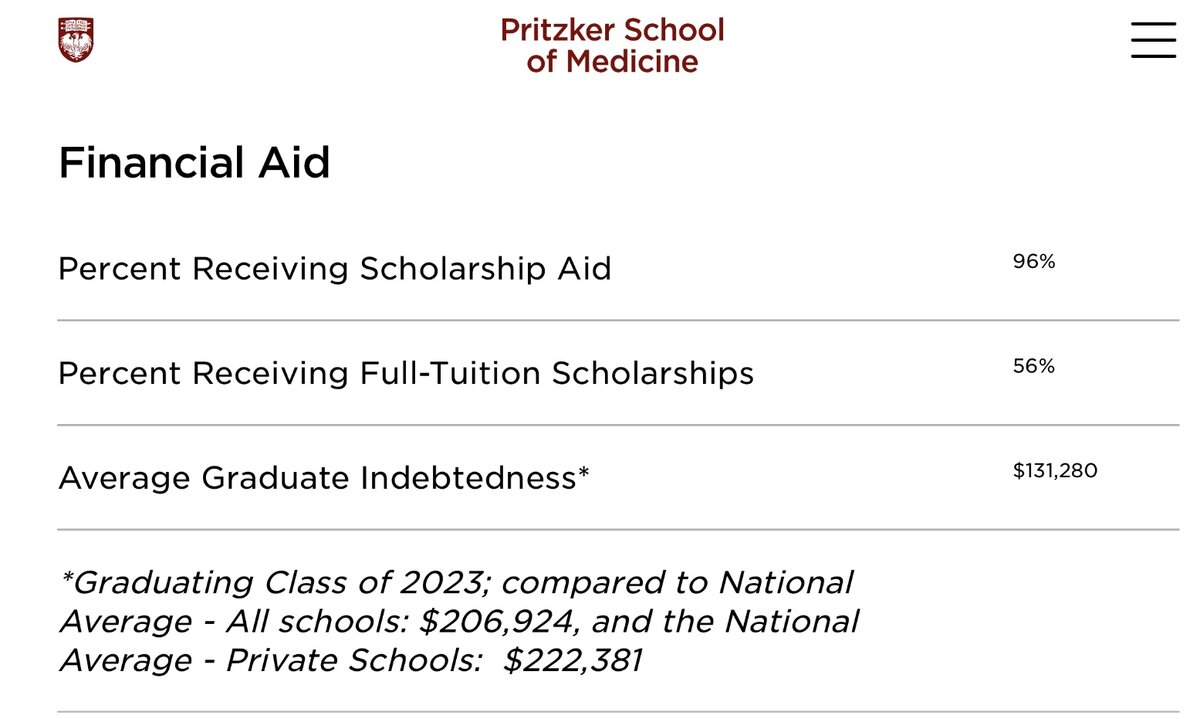Select the Percent Receiving Scholarship Aid label
Viewport: 1200px width, 719px height.
point(334,269)
